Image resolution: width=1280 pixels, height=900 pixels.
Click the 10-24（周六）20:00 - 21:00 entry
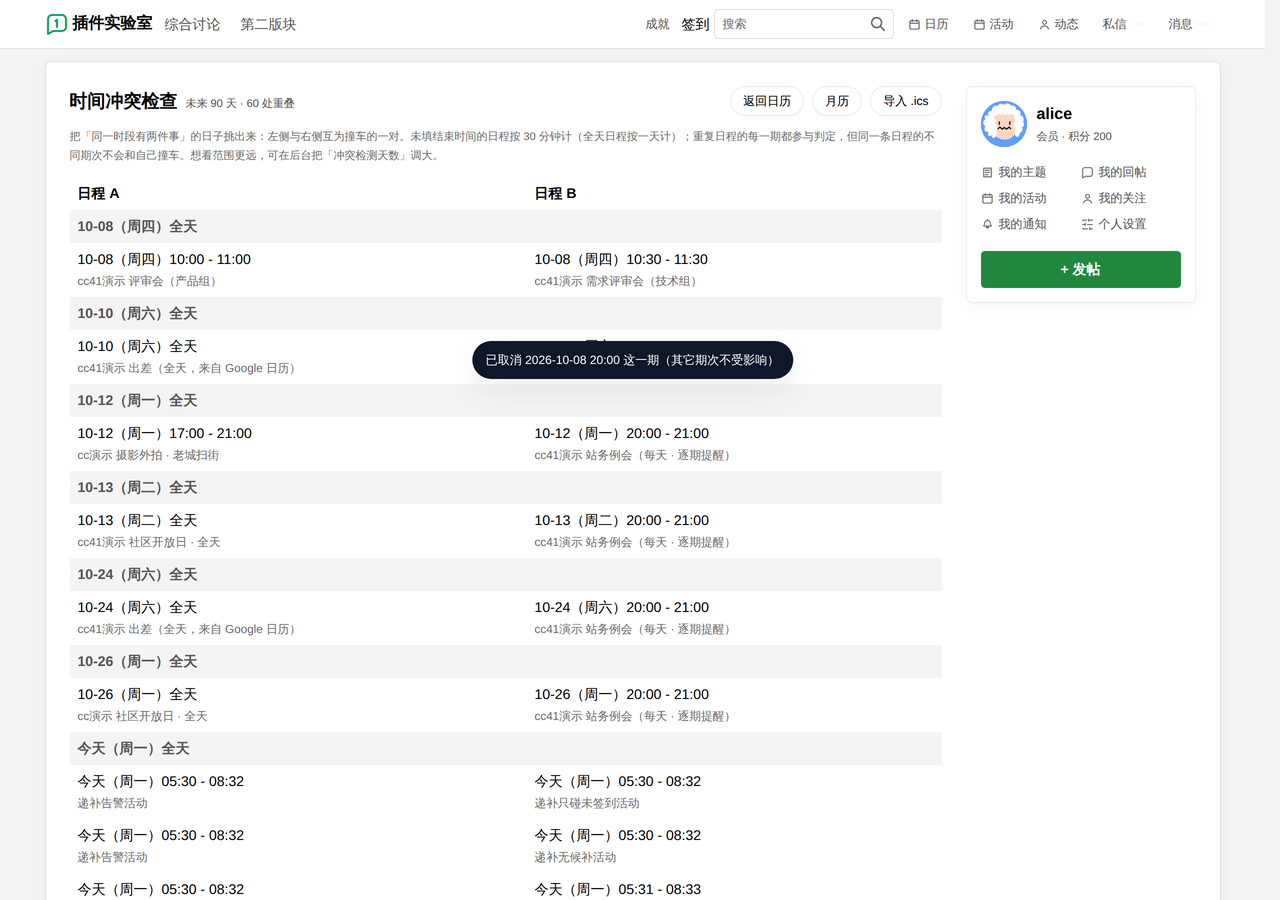[621, 607]
